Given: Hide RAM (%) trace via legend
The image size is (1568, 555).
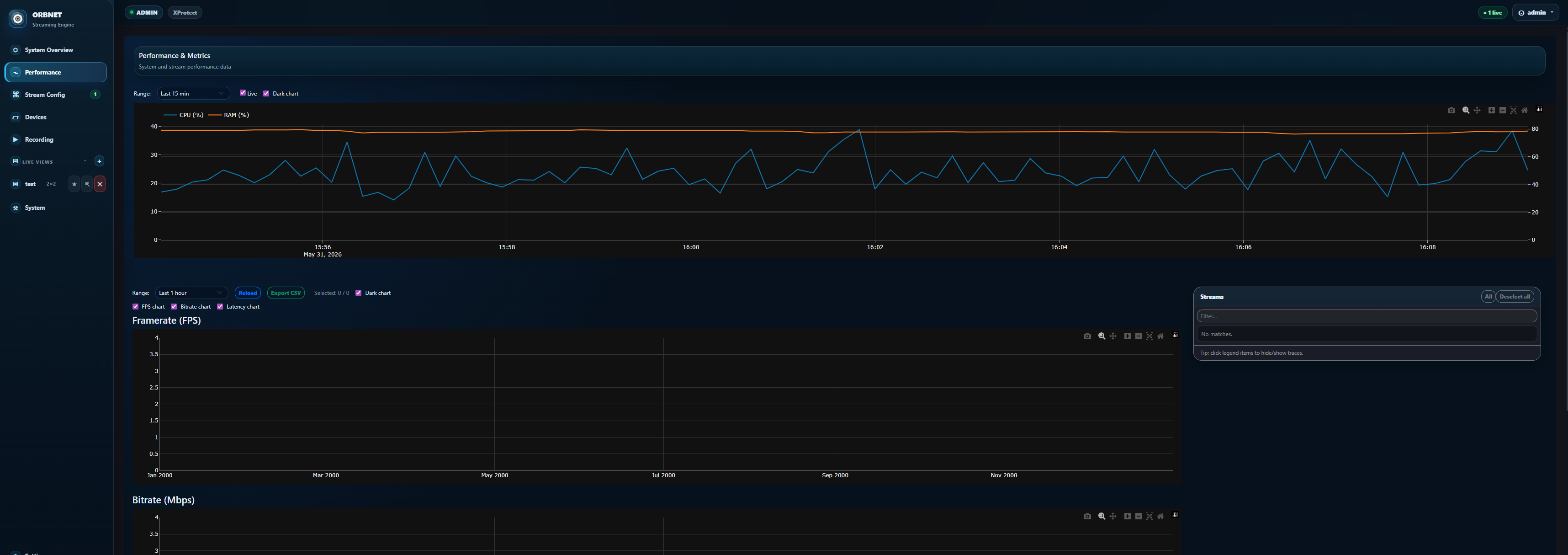Looking at the screenshot, I should pos(229,115).
